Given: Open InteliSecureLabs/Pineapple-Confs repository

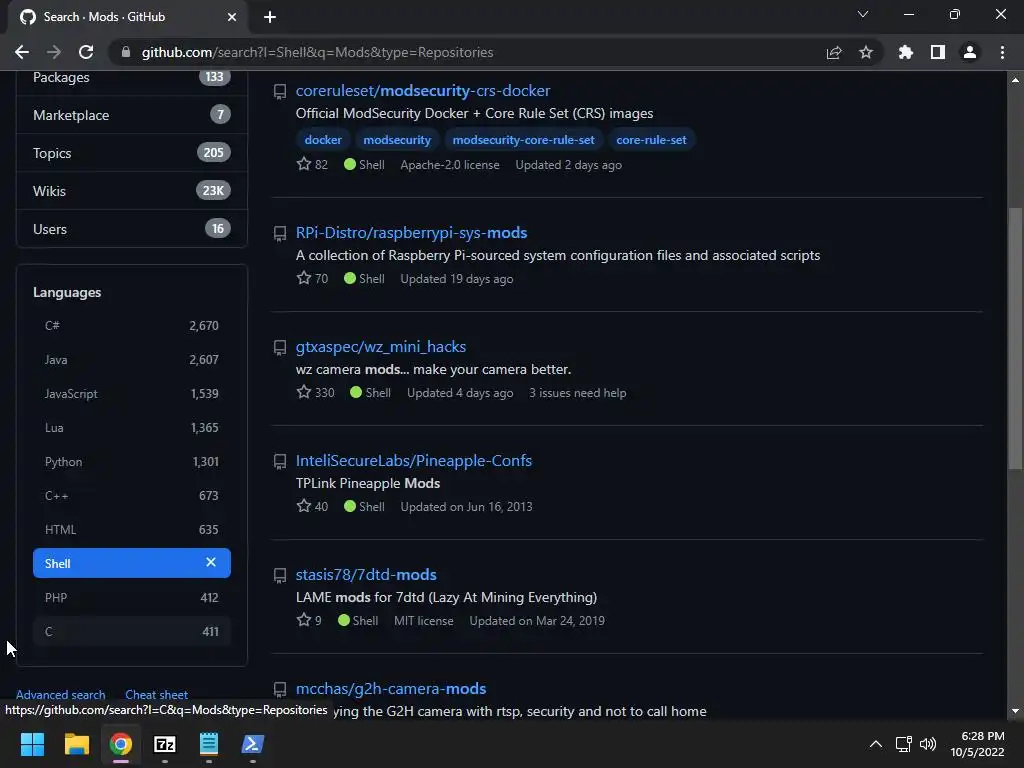Looking at the screenshot, I should tap(413, 460).
